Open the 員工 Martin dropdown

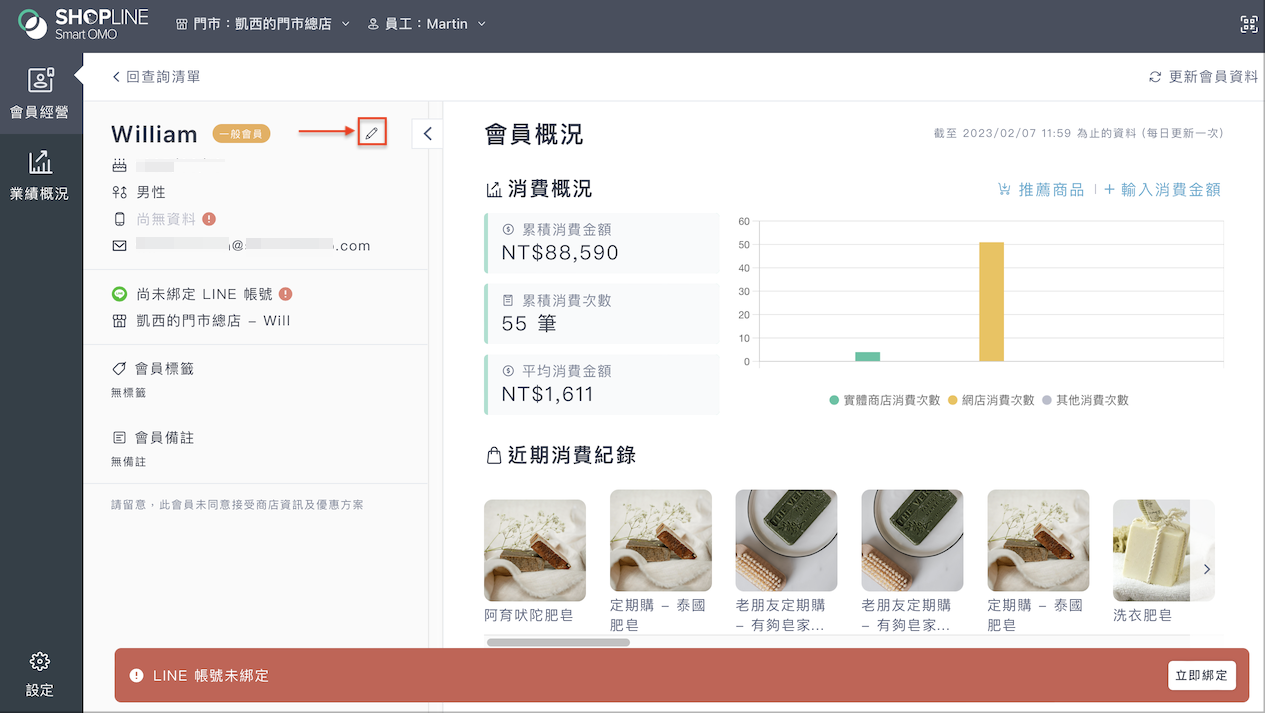click(x=427, y=23)
